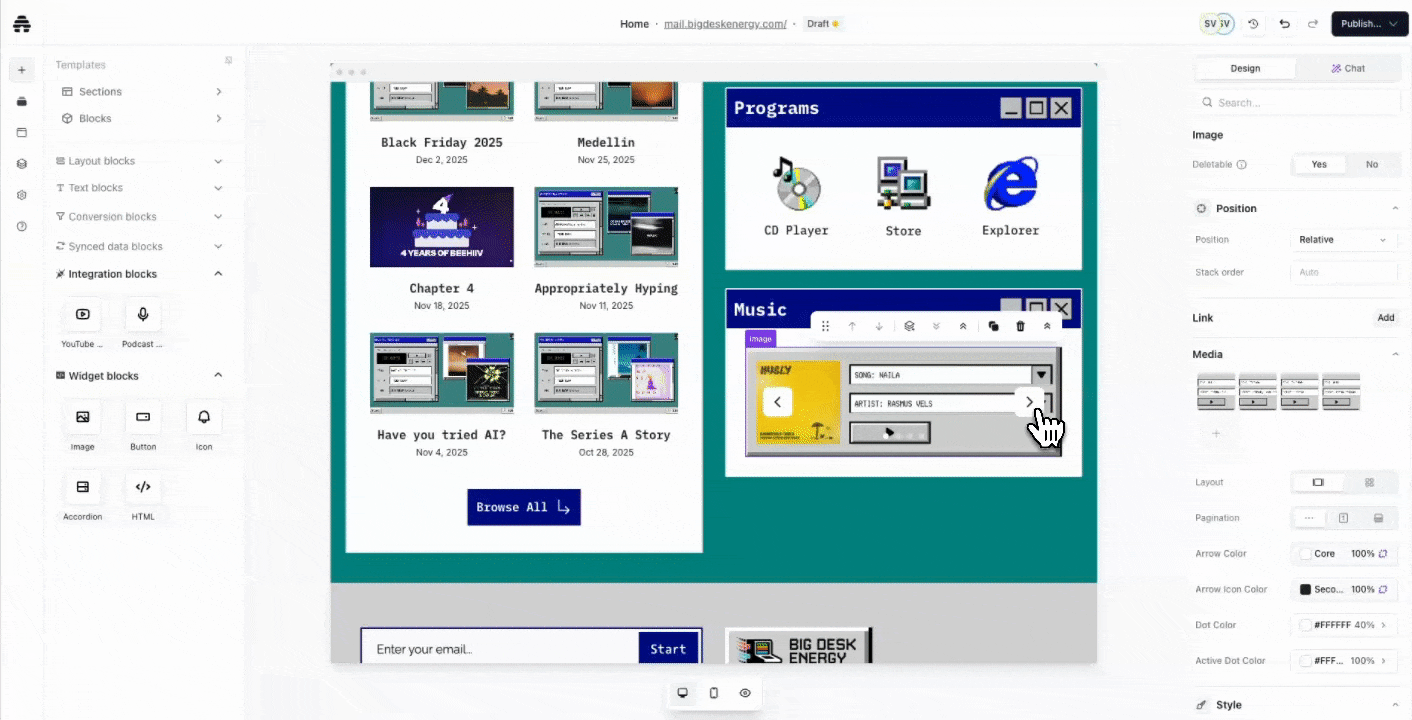Redo the last undone change

1313,24
